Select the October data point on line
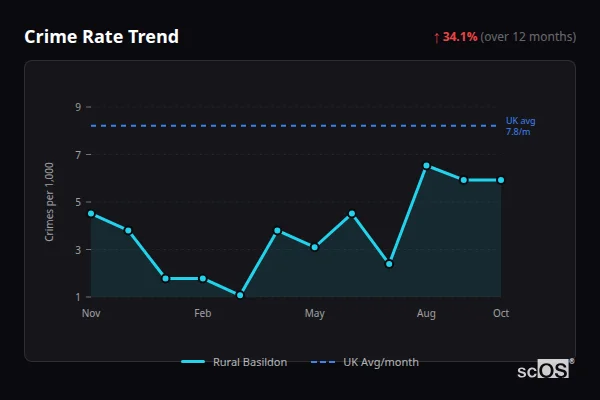Screen dimensions: 600x400 (x=500, y=180)
